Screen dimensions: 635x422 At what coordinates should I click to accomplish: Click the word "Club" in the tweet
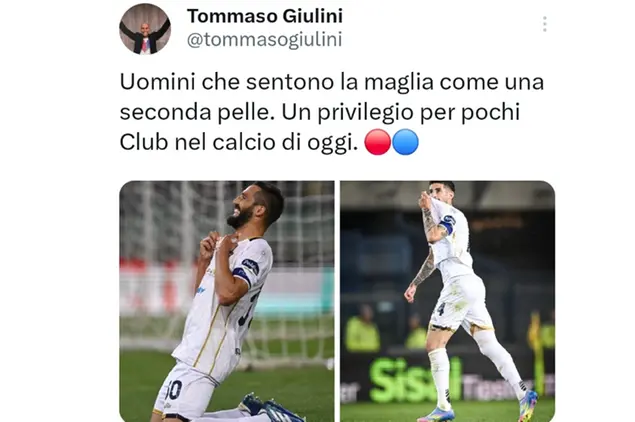(144, 142)
